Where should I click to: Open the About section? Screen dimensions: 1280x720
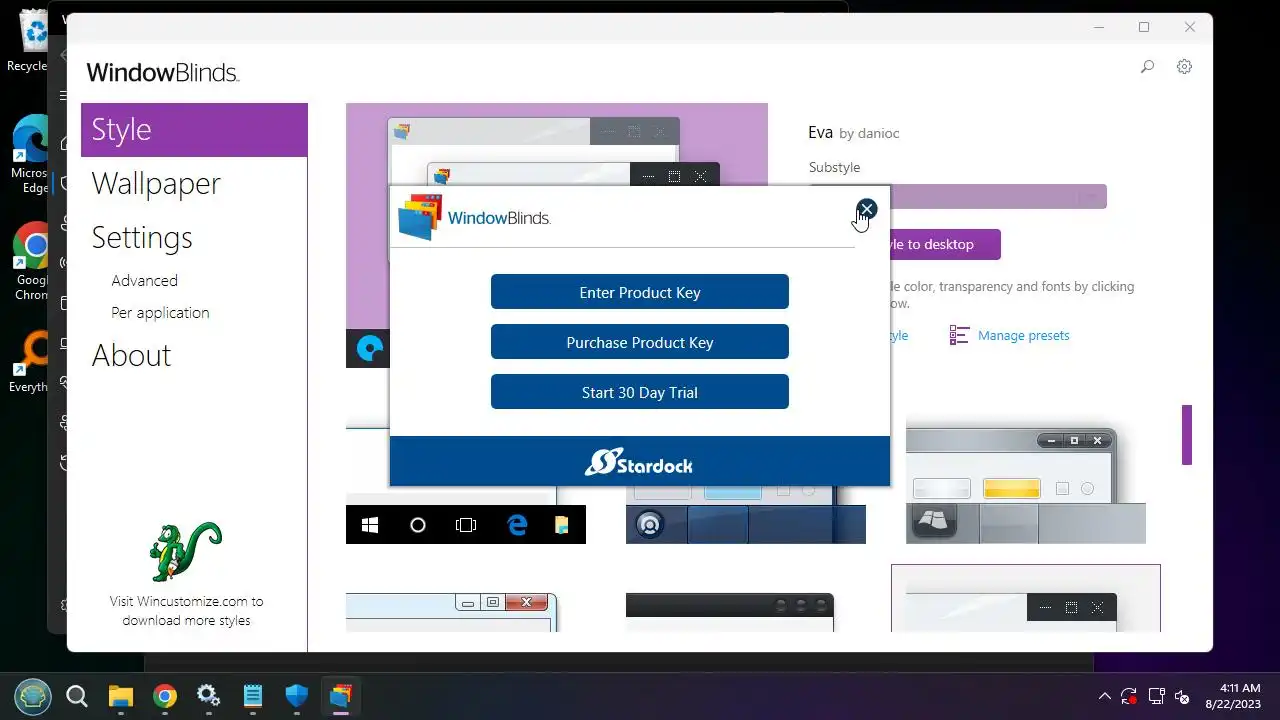(131, 356)
